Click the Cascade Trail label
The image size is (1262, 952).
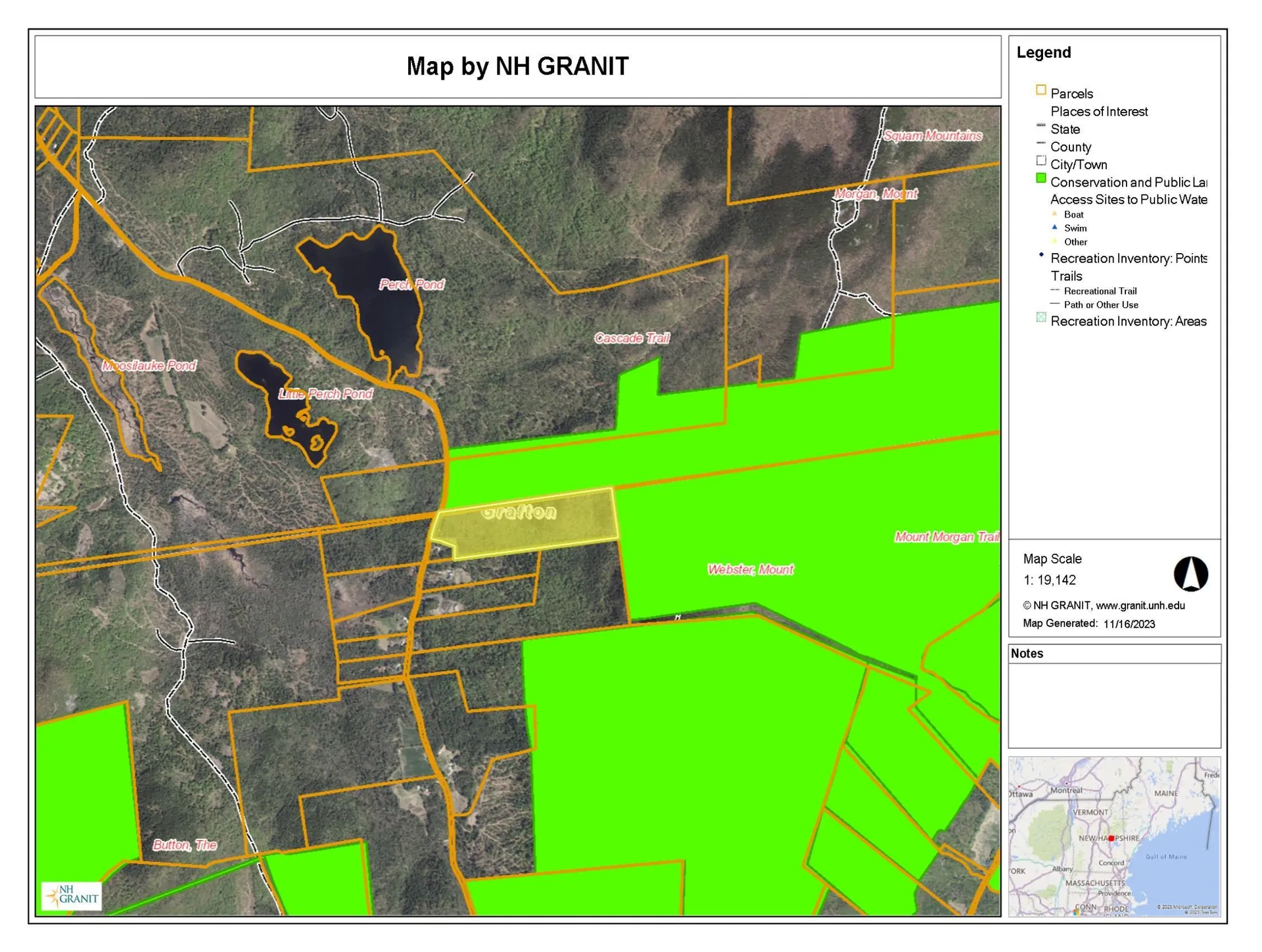coord(632,339)
